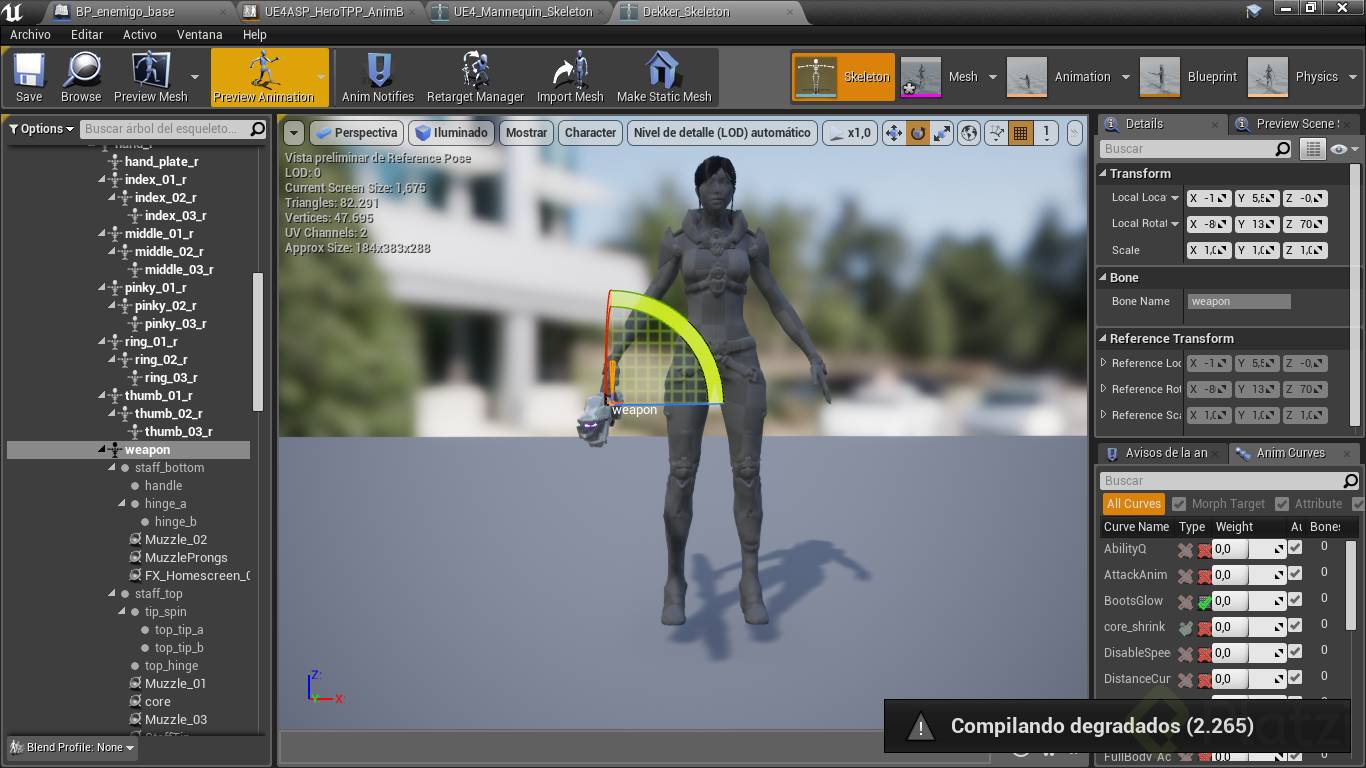Switch to Physics editor mode
Image resolution: width=1366 pixels, height=768 pixels.
1295,77
